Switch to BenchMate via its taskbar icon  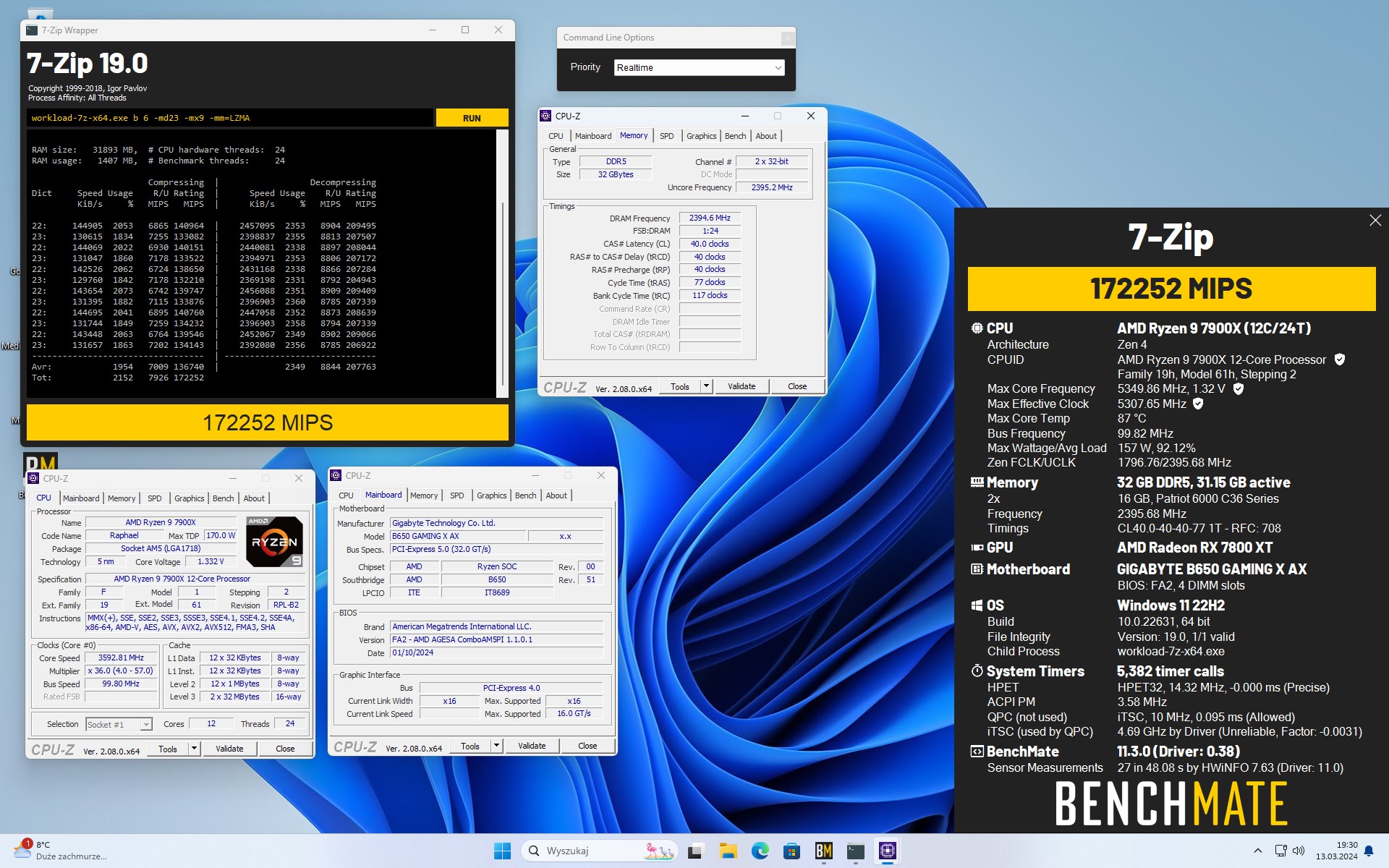[x=823, y=851]
